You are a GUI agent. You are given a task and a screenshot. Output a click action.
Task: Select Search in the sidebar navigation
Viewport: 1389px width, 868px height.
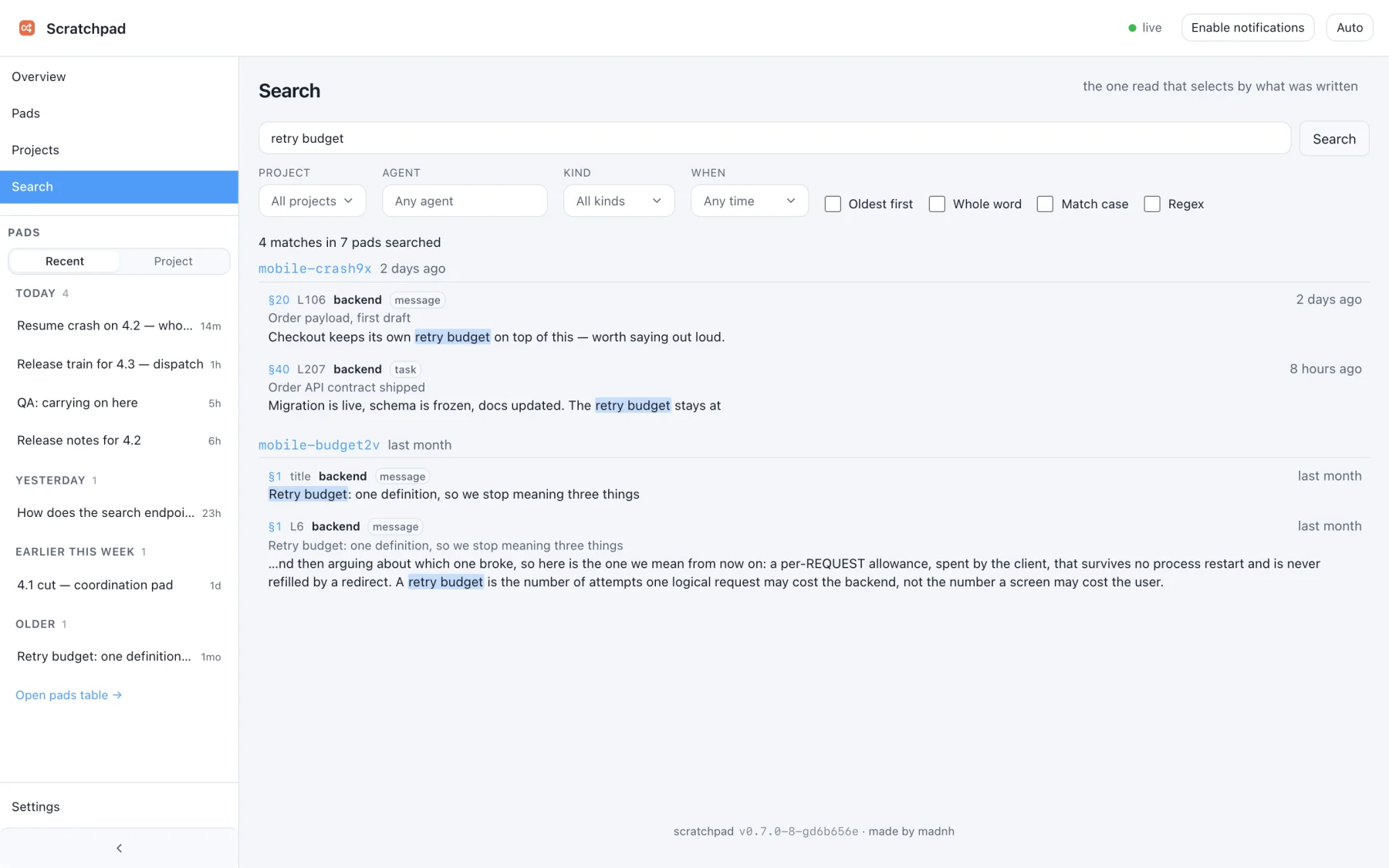[x=119, y=187]
